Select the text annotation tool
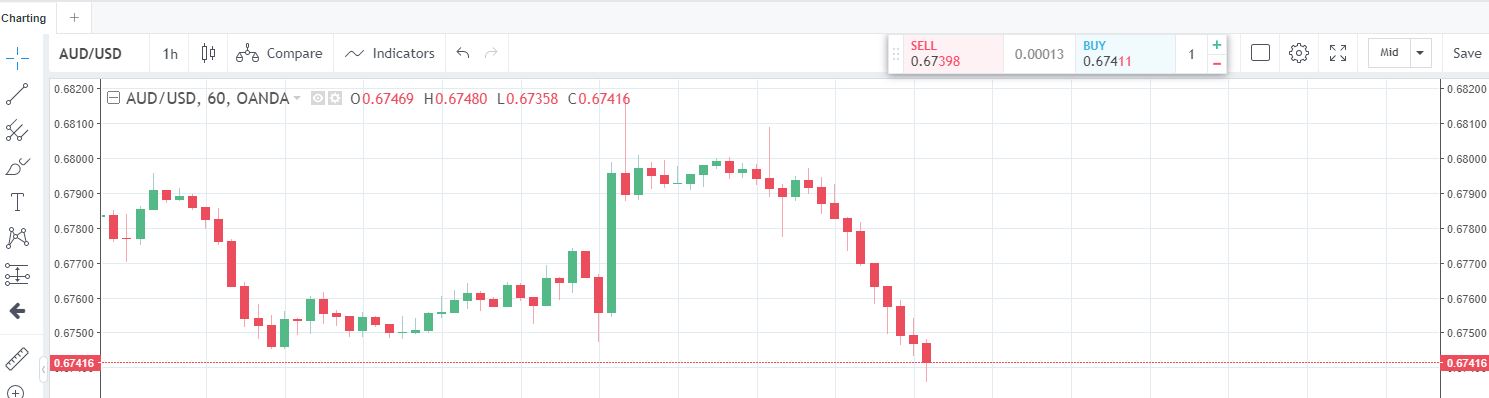The image size is (1489, 398). (x=17, y=202)
